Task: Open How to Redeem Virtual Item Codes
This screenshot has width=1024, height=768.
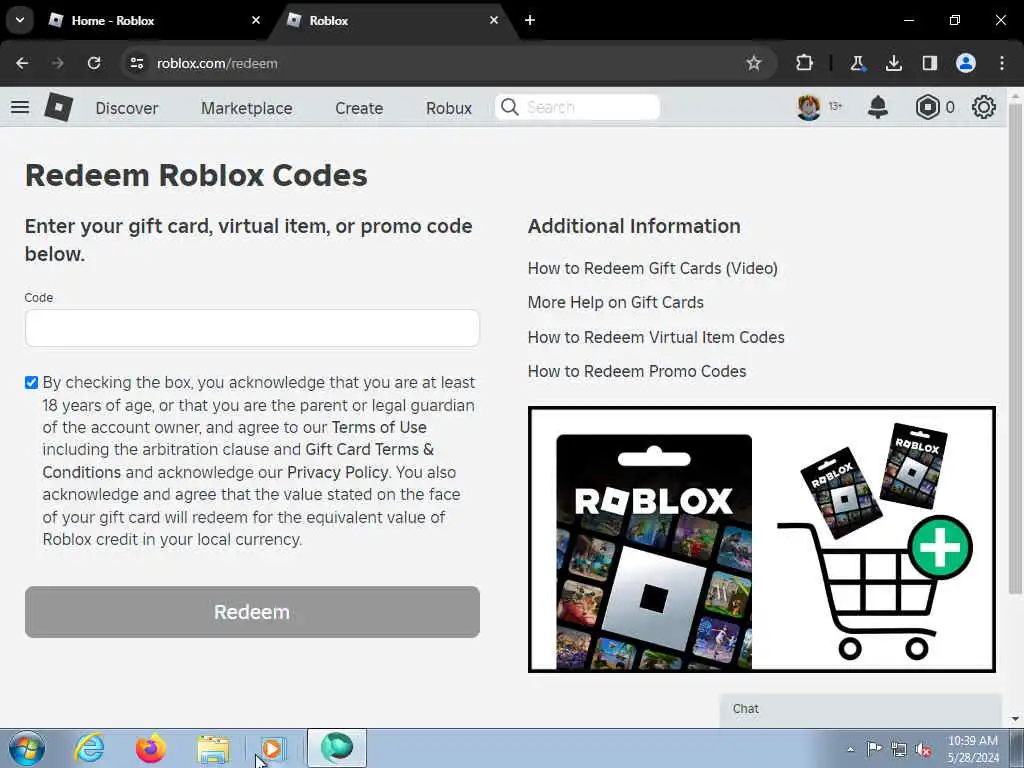Action: pyautogui.click(x=656, y=337)
